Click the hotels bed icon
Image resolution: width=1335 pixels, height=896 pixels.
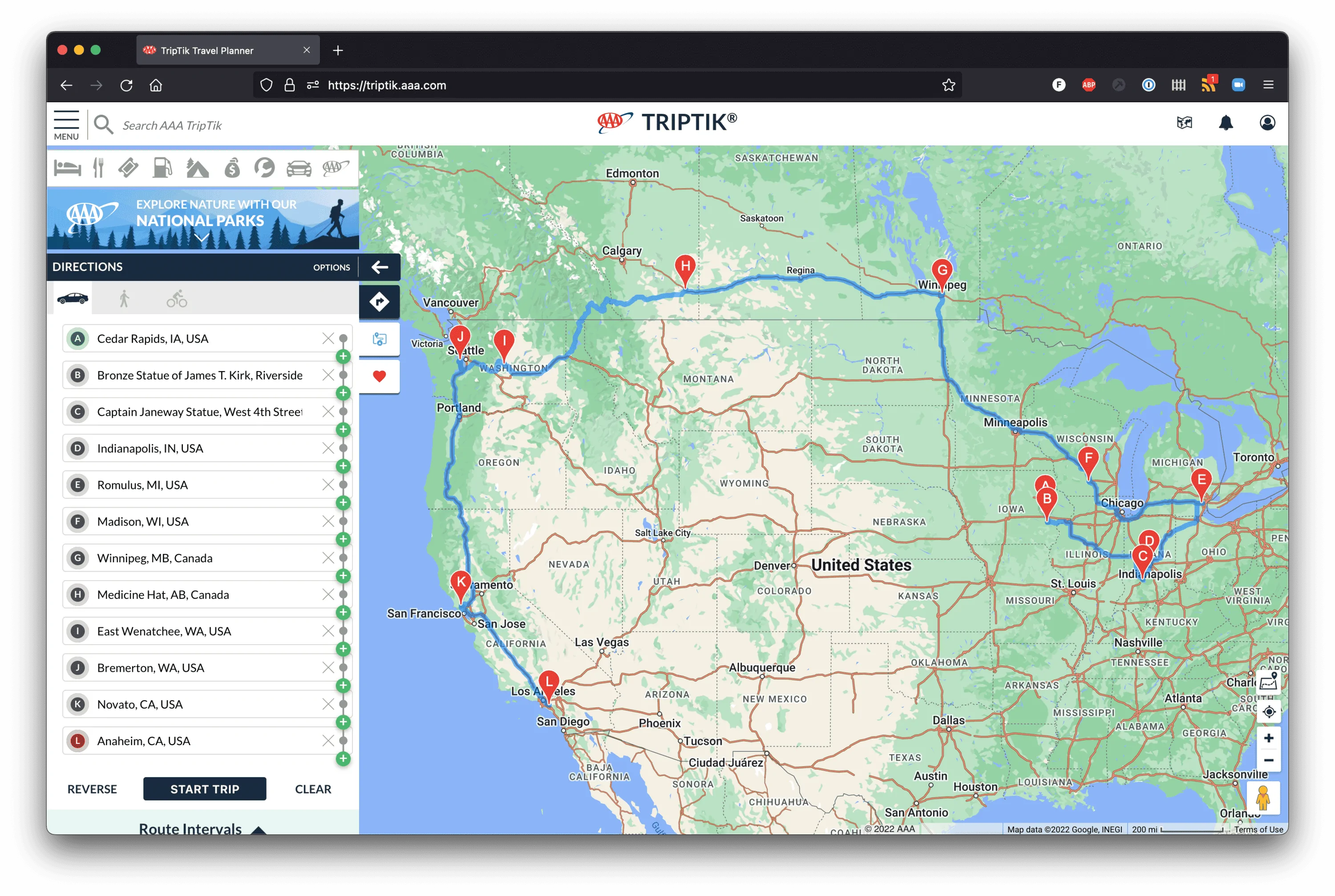pyautogui.click(x=68, y=168)
